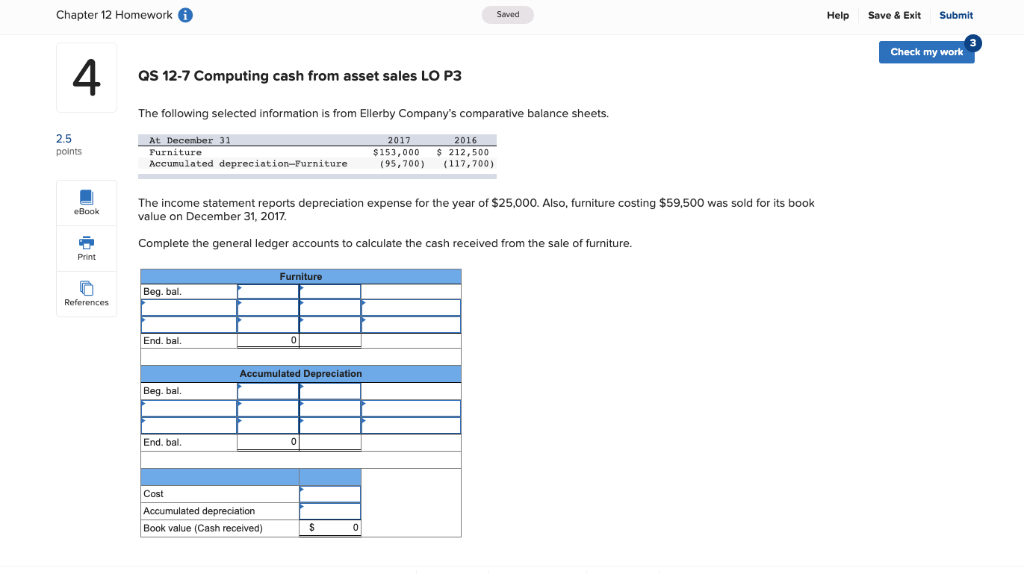Open the eBook icon in sidebar
The height and width of the screenshot is (574, 1024).
pyautogui.click(x=86, y=203)
